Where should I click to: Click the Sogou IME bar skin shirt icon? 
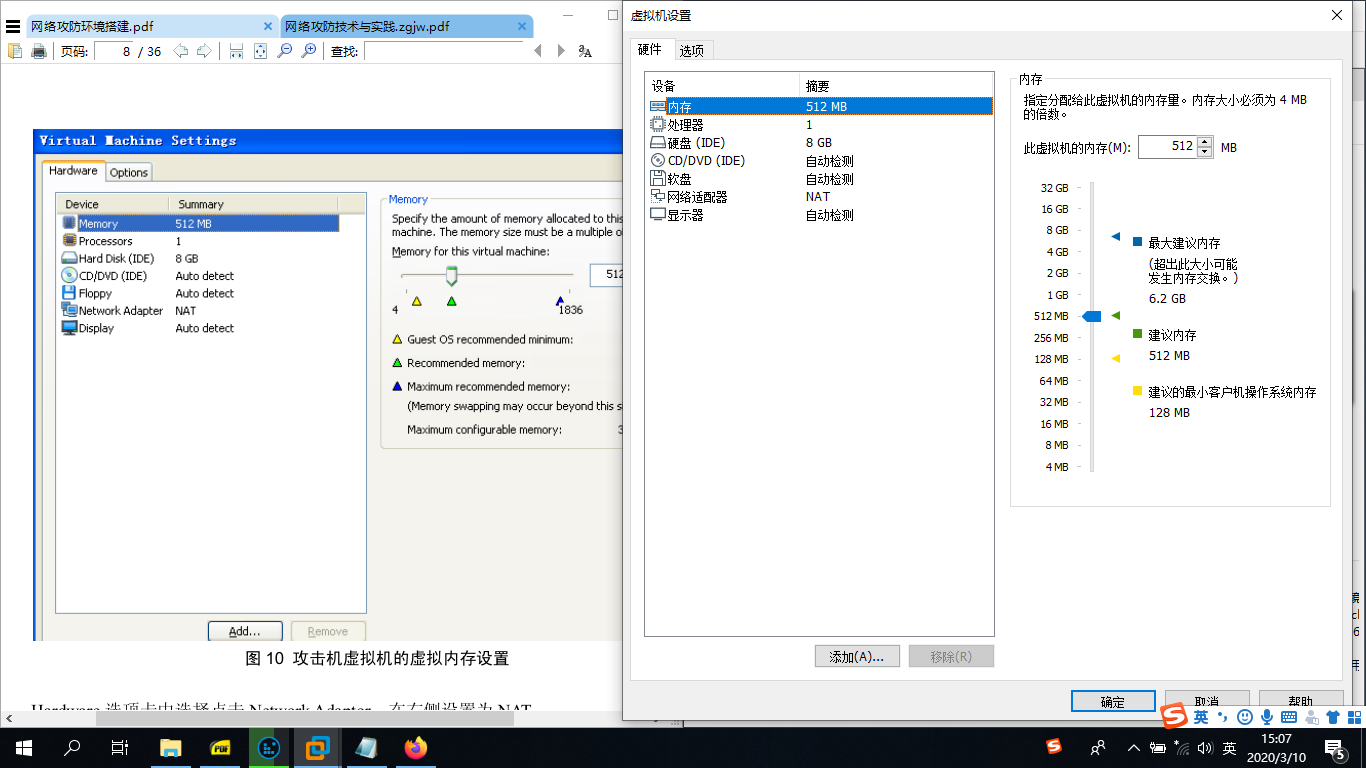[x=1333, y=717]
